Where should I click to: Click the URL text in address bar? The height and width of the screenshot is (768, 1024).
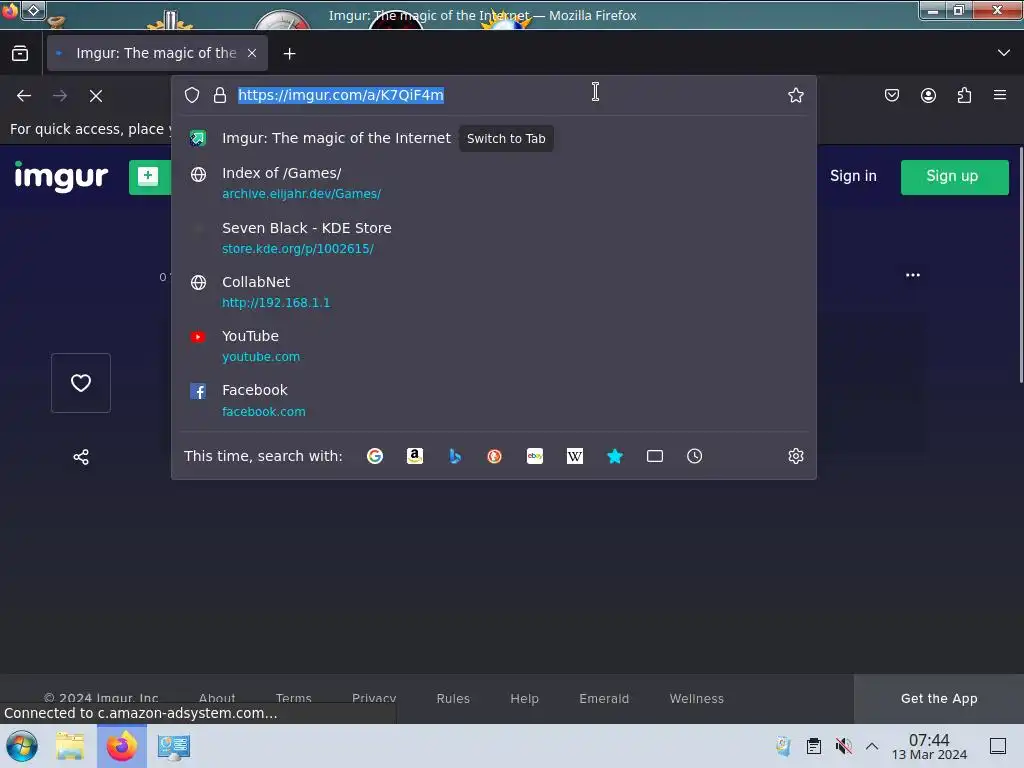pos(341,95)
